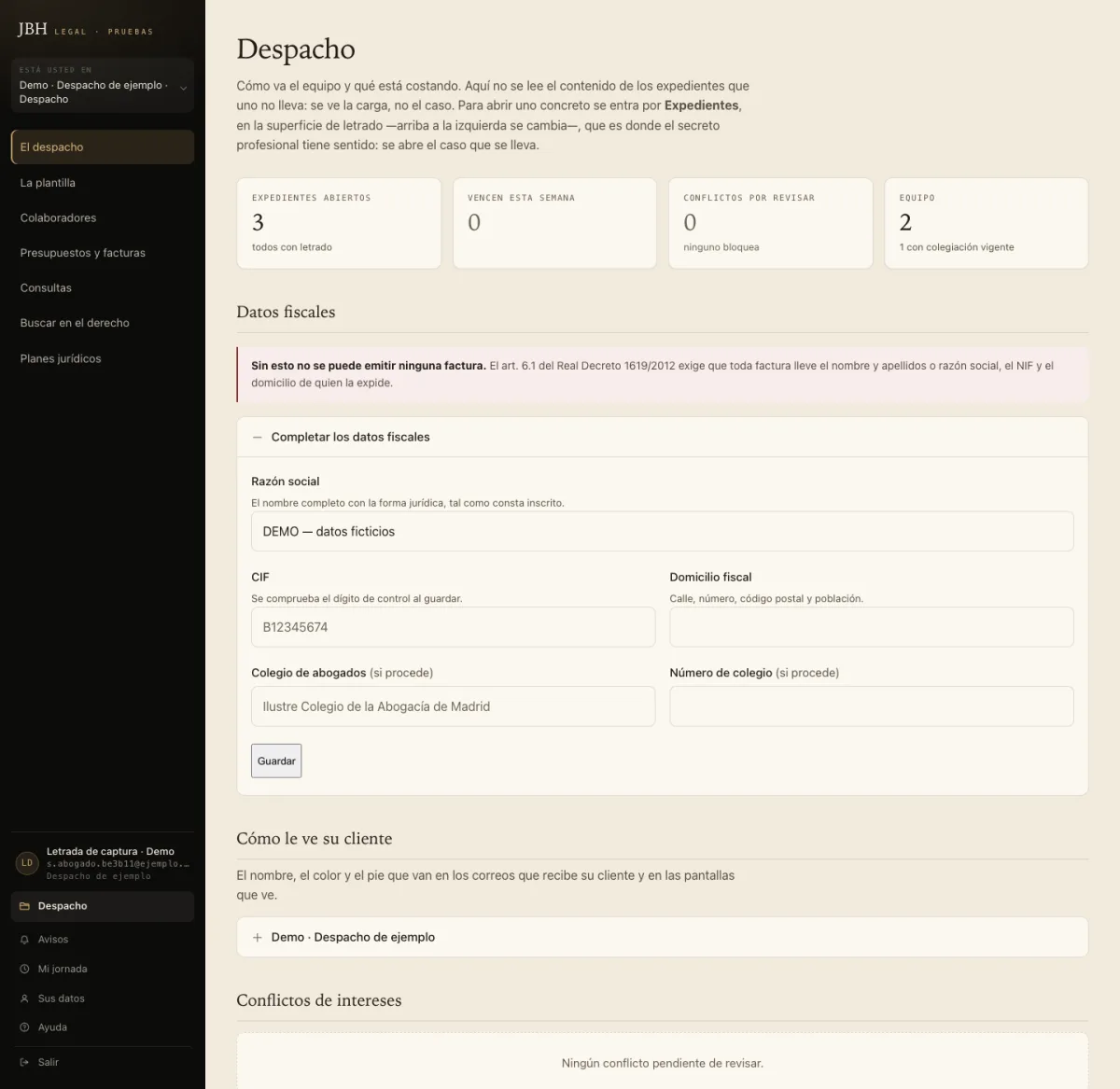The width and height of the screenshot is (1120, 1089).
Task: Select the Conflictos por revisar card
Action: [770, 223]
